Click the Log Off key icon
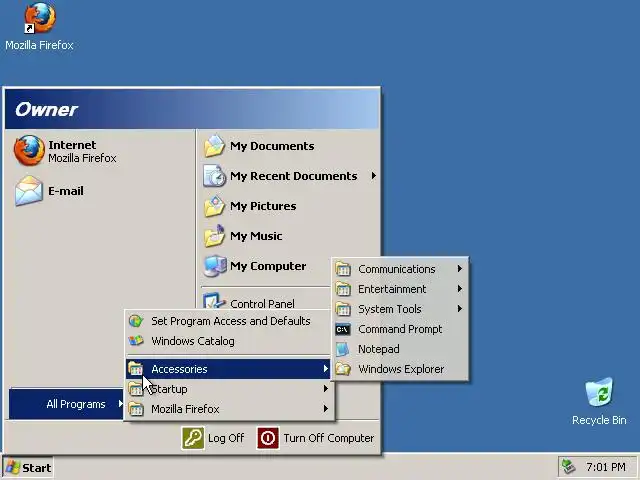The width and height of the screenshot is (640, 480). click(193, 438)
